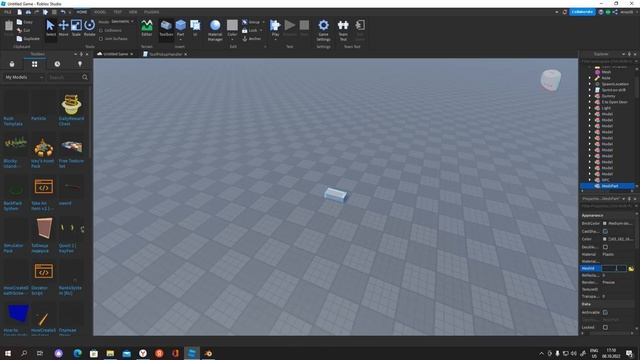Toggle the Archivable checkbox
640x360 pixels.
tap(605, 312)
